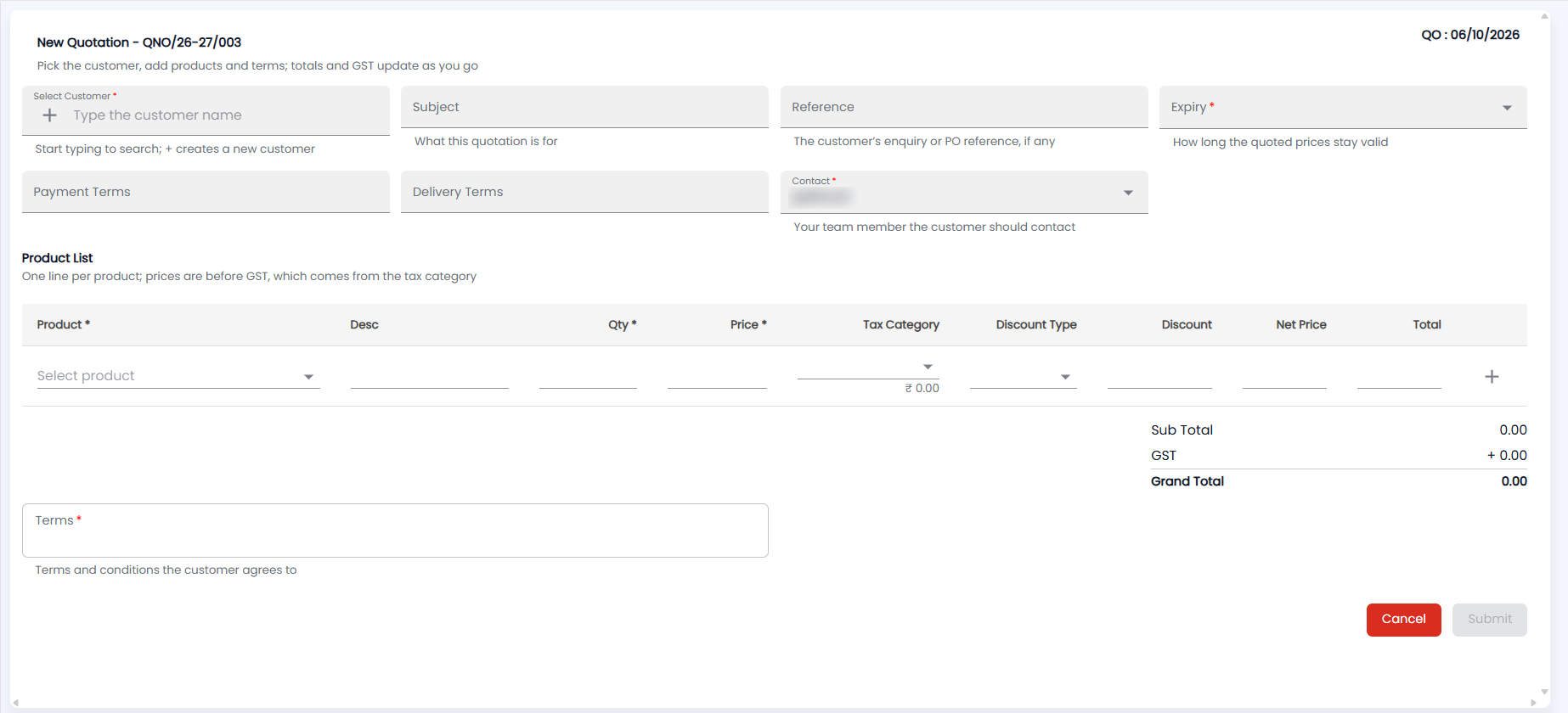This screenshot has width=1568, height=713.
Task: Click the Payment Terms field
Action: pos(206,192)
